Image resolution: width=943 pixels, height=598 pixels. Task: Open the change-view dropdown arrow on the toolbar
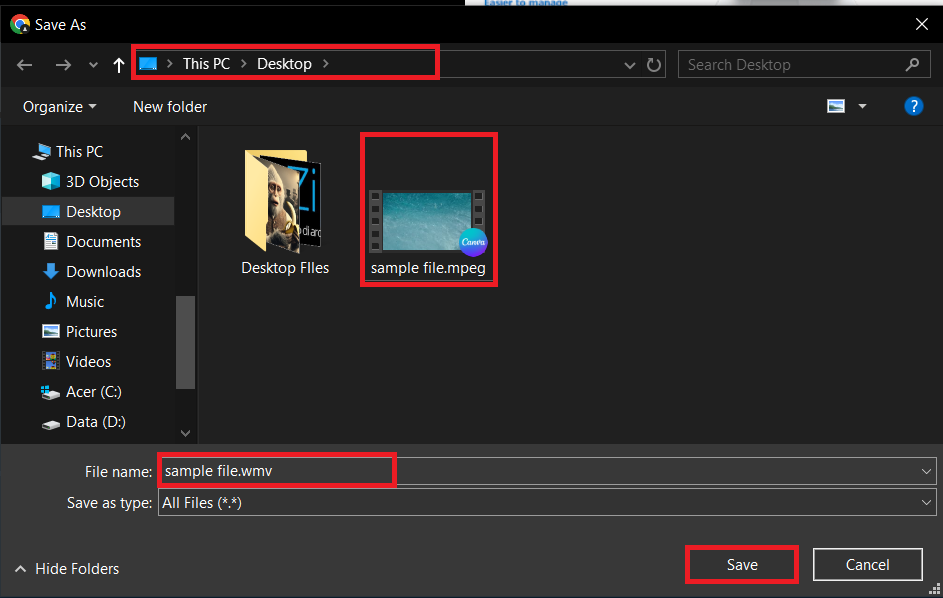[x=862, y=105]
